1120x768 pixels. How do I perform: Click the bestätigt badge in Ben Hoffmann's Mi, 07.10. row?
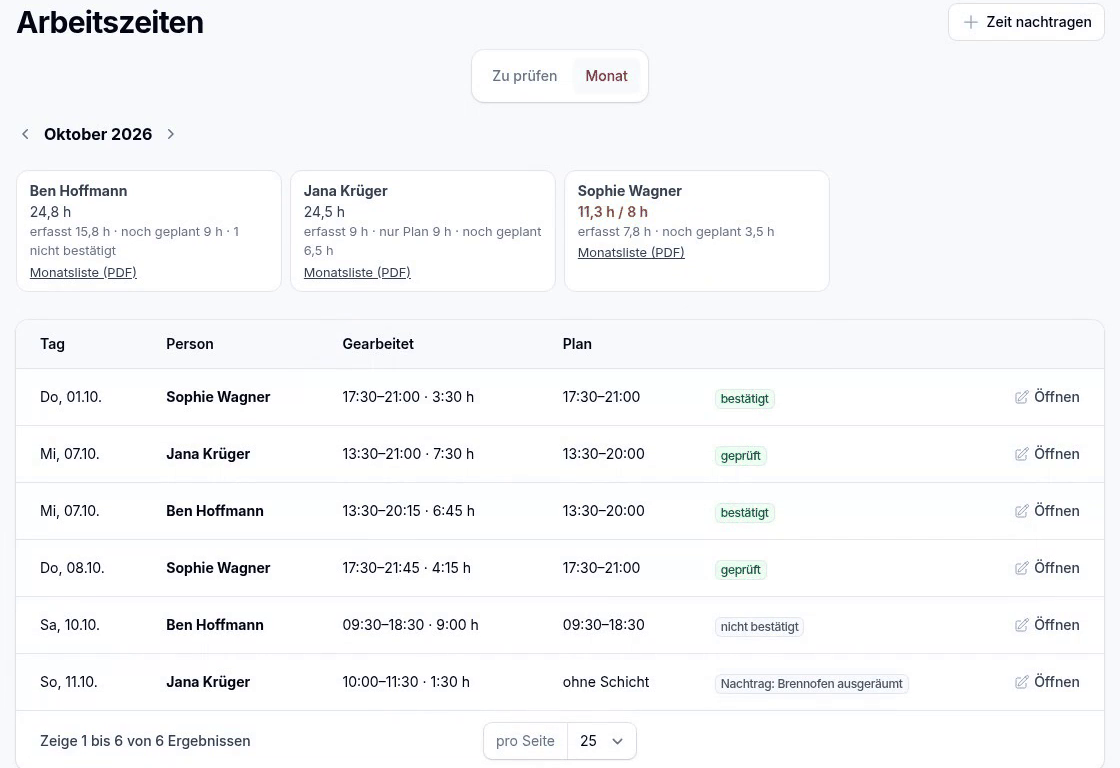tap(744, 513)
